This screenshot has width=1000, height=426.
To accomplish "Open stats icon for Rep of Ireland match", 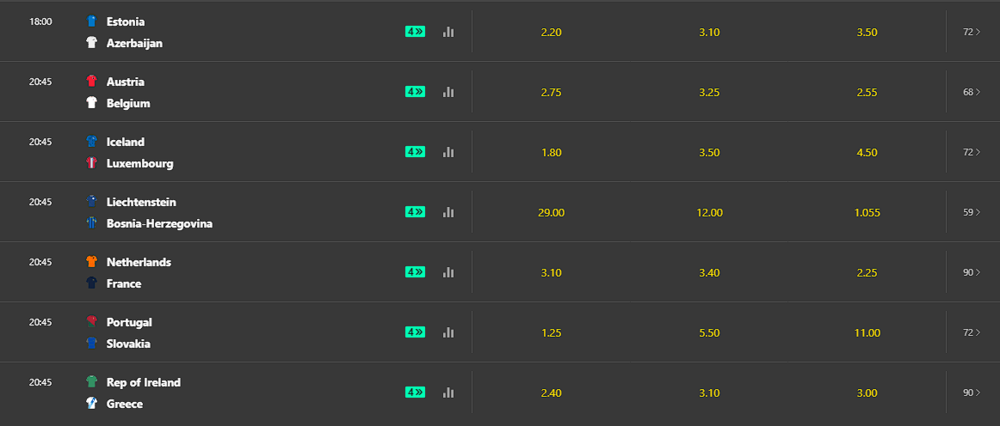I will tap(448, 392).
